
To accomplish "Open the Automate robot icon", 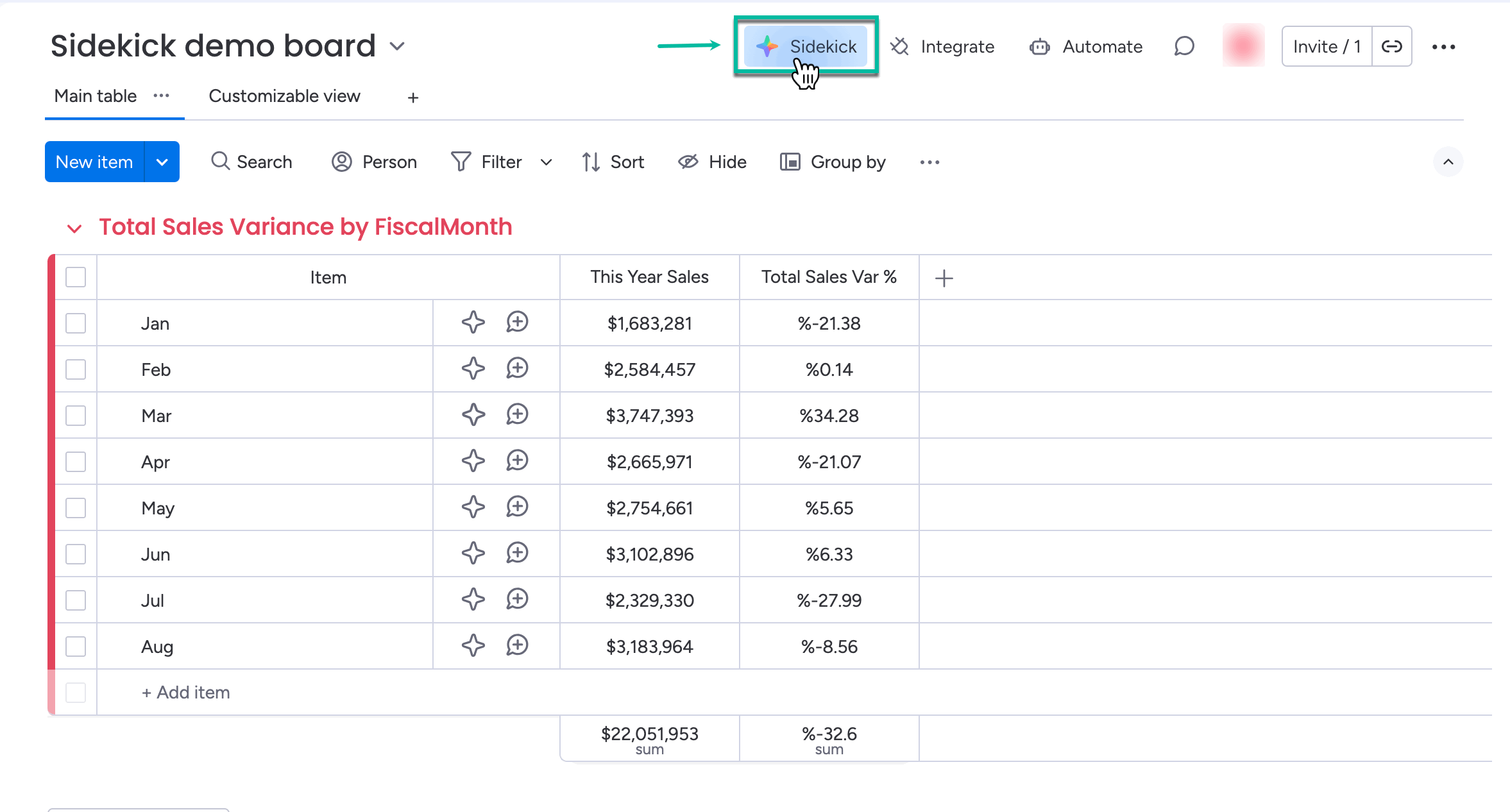I will (x=1039, y=47).
